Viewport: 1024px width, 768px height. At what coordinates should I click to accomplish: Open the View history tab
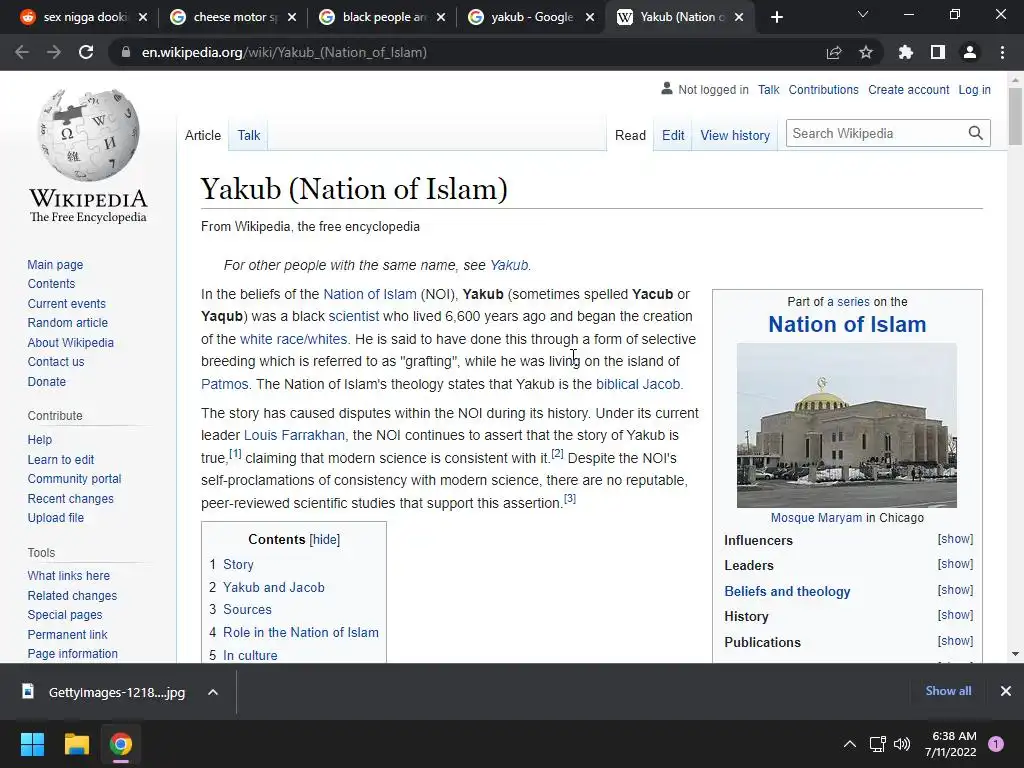(735, 135)
